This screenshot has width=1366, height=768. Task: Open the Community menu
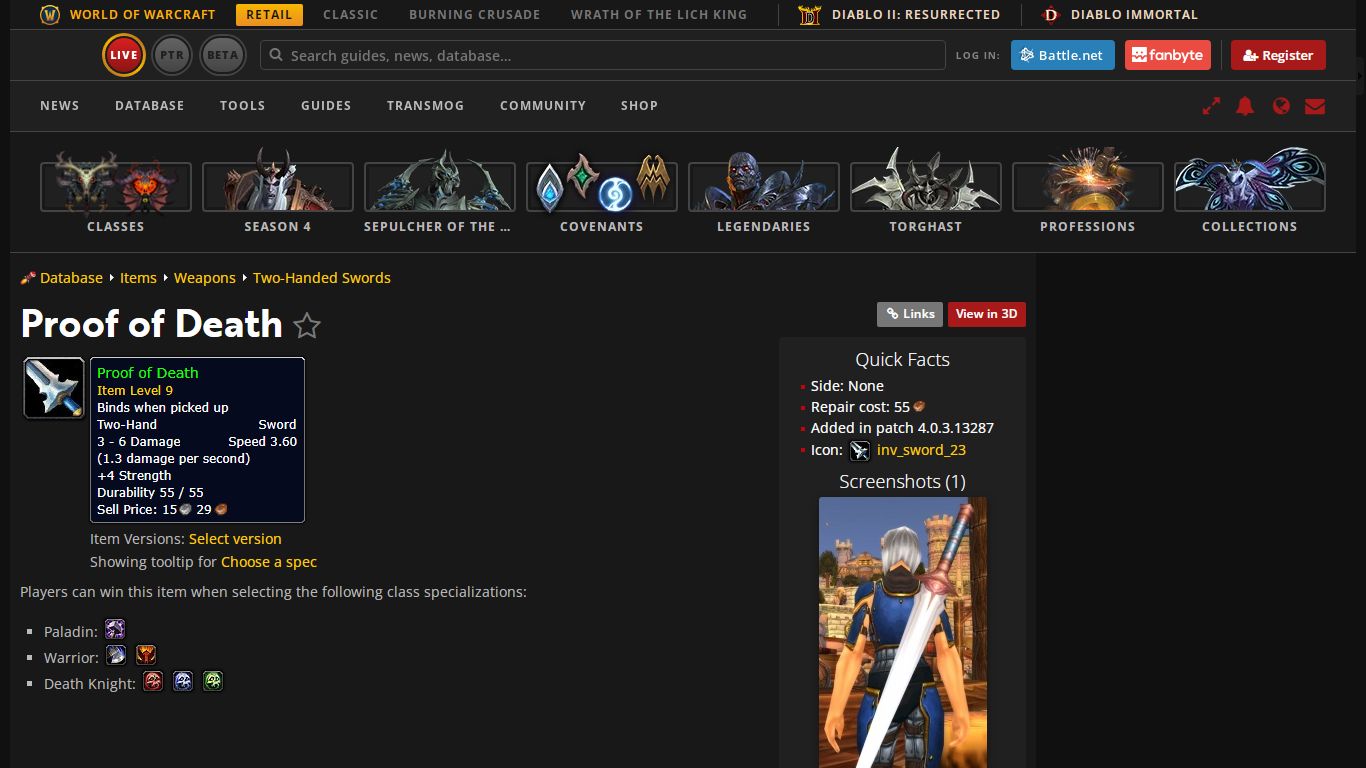point(543,105)
